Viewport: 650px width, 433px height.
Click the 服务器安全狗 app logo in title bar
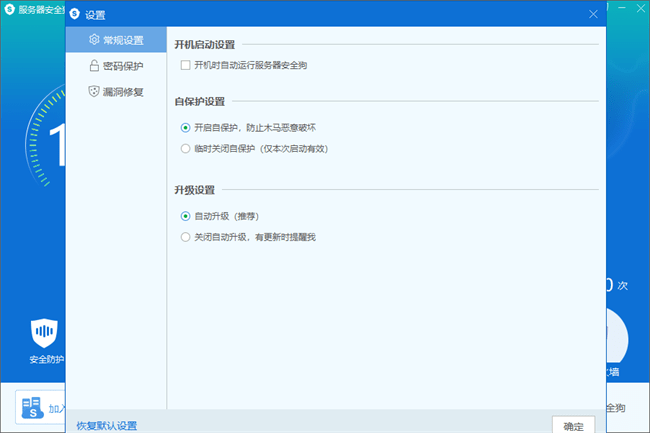(x=9, y=10)
